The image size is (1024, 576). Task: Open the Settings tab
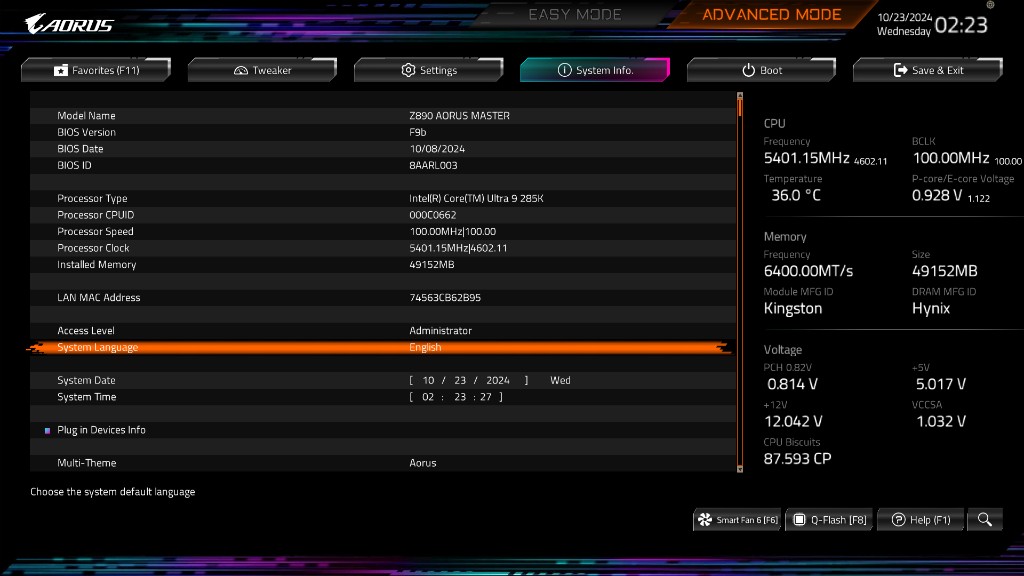click(429, 70)
